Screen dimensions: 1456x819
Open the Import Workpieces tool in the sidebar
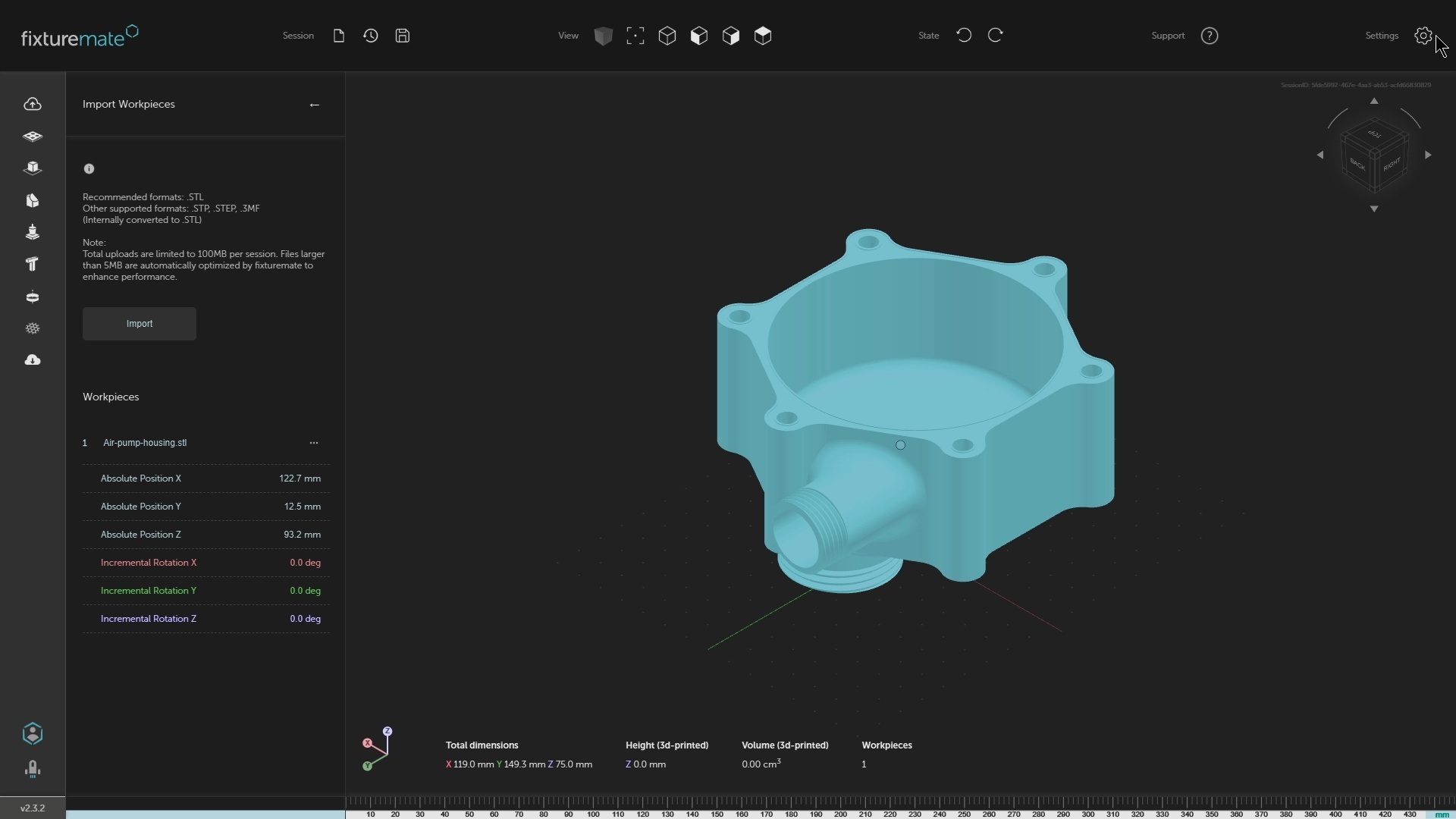[x=33, y=104]
